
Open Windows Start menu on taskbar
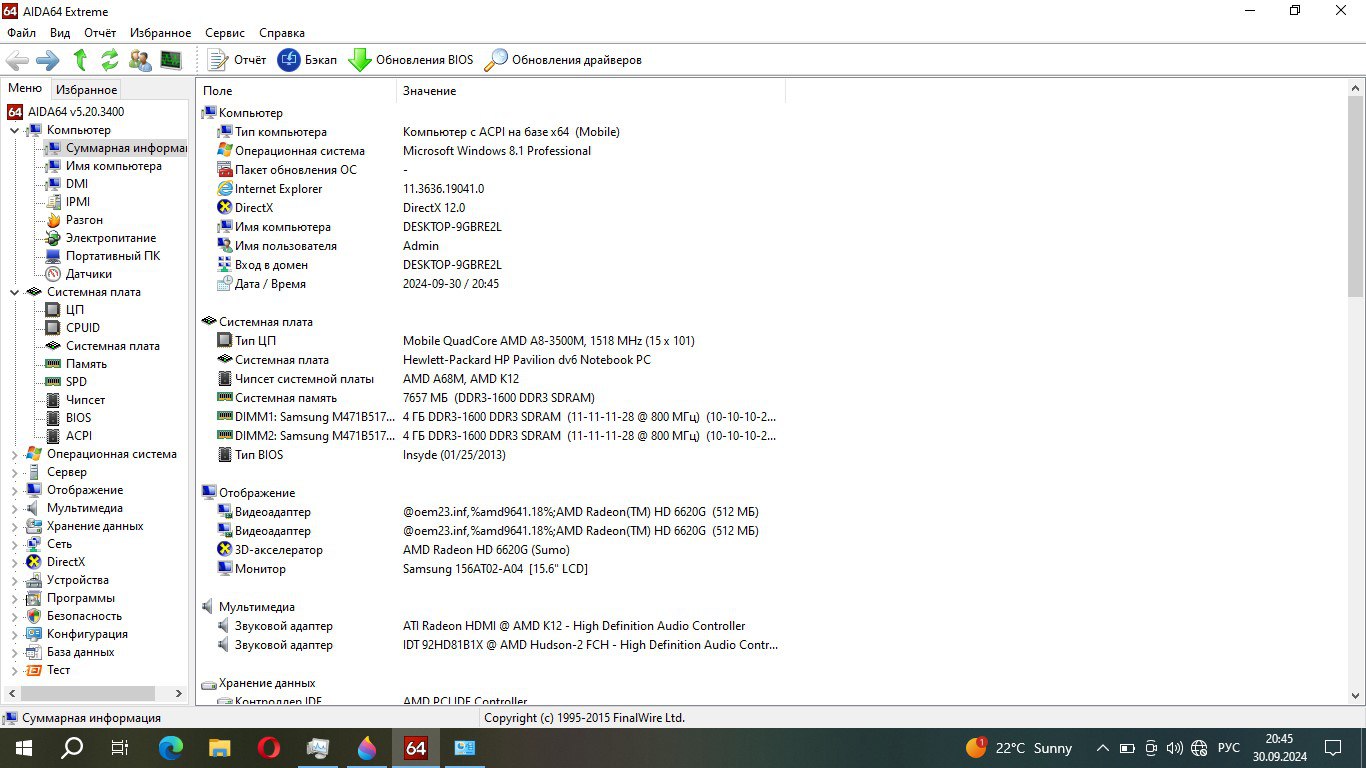[x=22, y=747]
